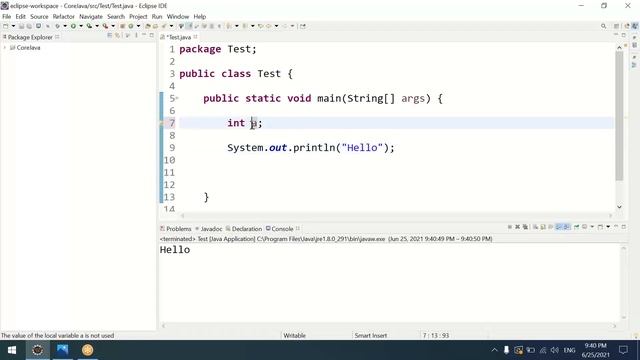Switch to the Problems tab
This screenshot has width=640, height=360.
click(x=176, y=229)
